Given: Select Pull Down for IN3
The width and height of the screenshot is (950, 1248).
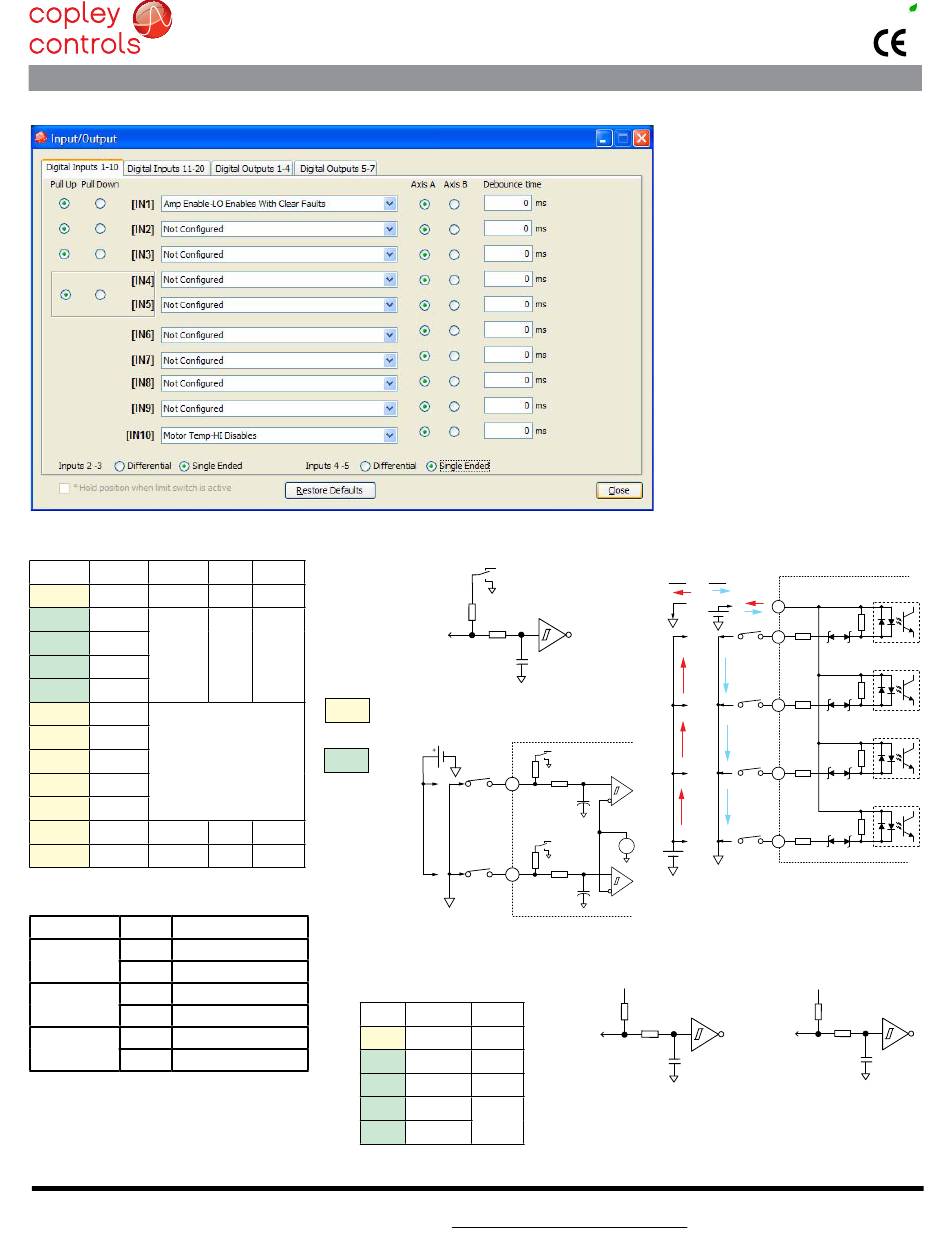Looking at the screenshot, I should click(99, 254).
